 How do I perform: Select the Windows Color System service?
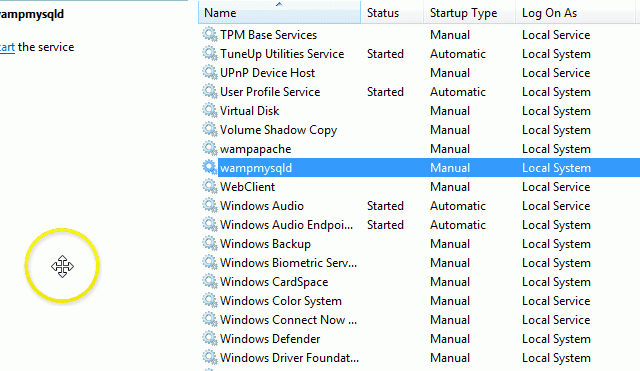[x=281, y=301]
